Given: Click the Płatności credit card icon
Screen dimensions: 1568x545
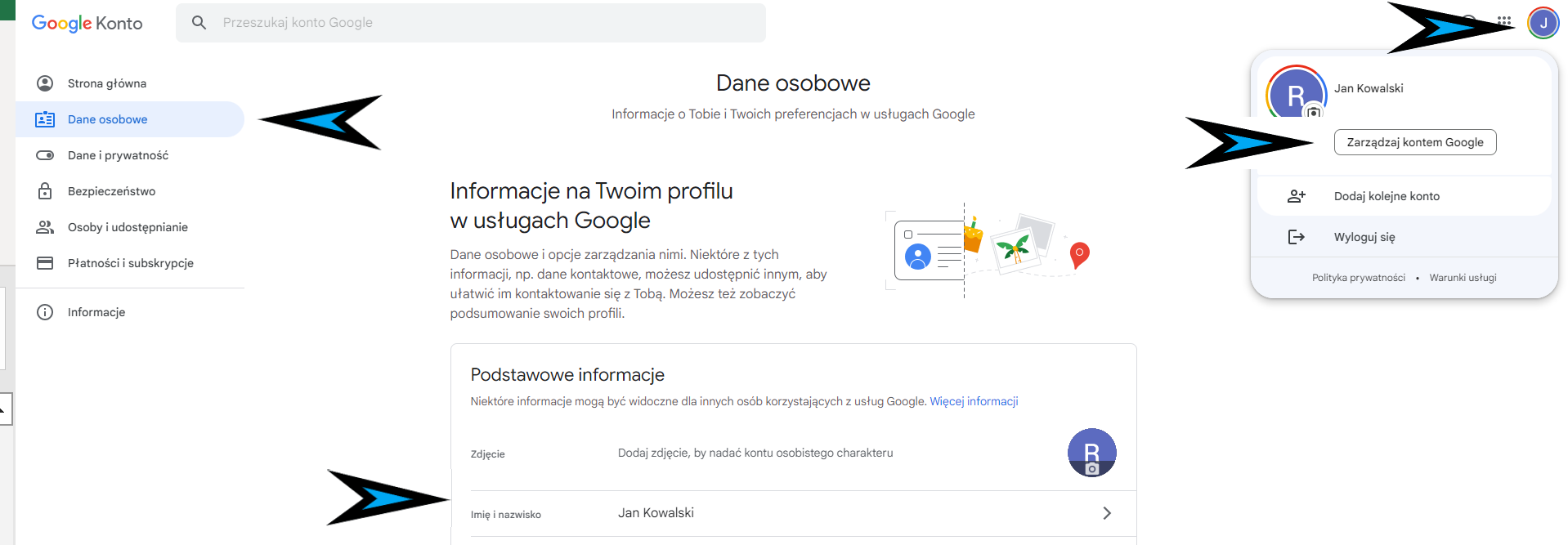Looking at the screenshot, I should 45,263.
